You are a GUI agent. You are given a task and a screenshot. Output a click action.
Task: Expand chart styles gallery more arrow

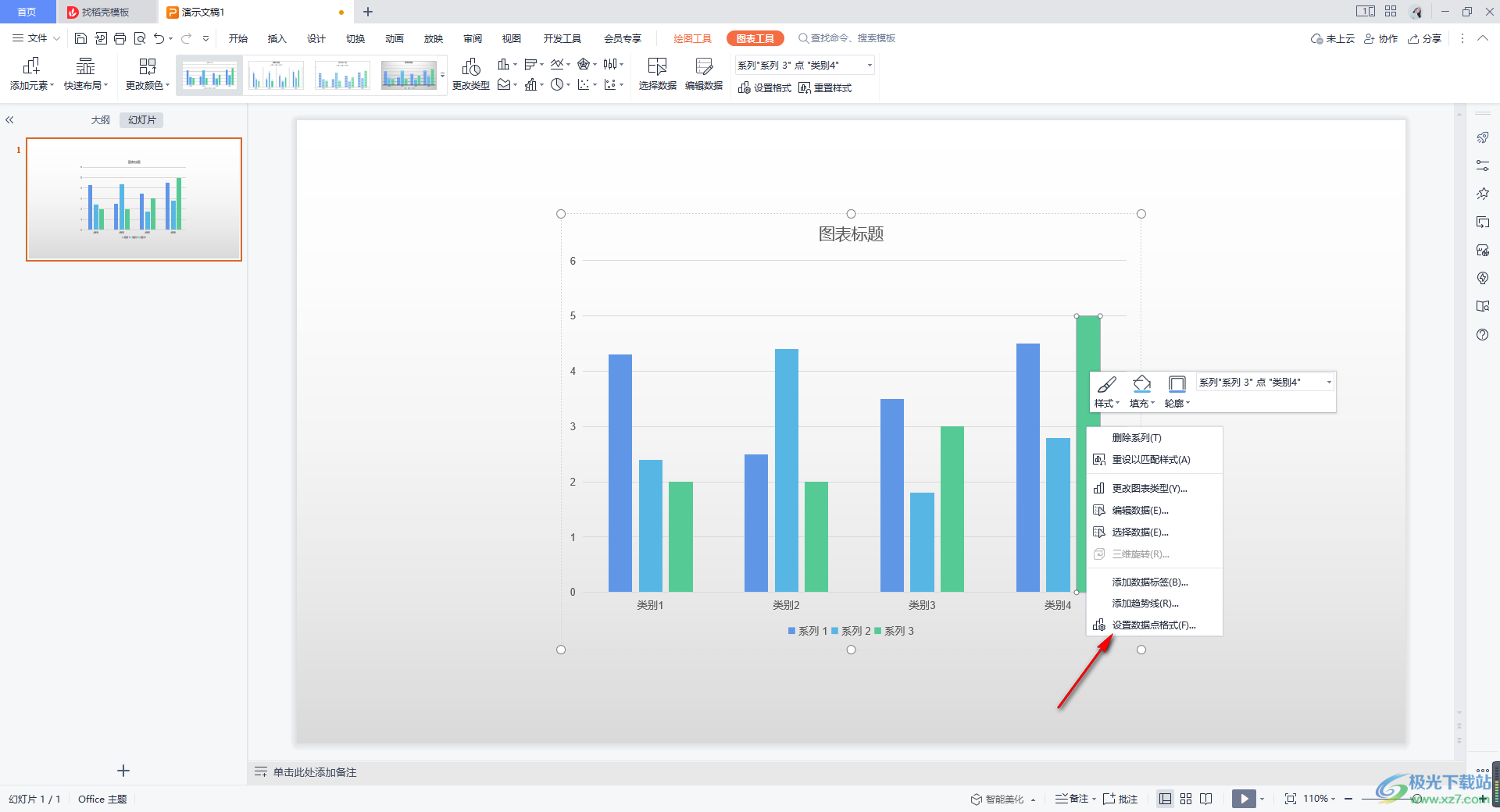coord(443,76)
